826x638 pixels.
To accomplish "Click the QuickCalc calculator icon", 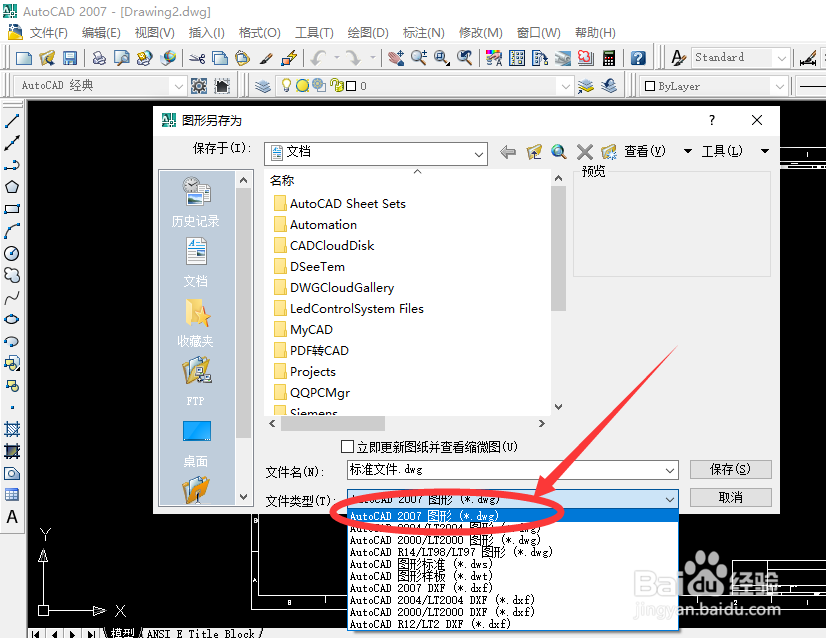I will (x=608, y=57).
